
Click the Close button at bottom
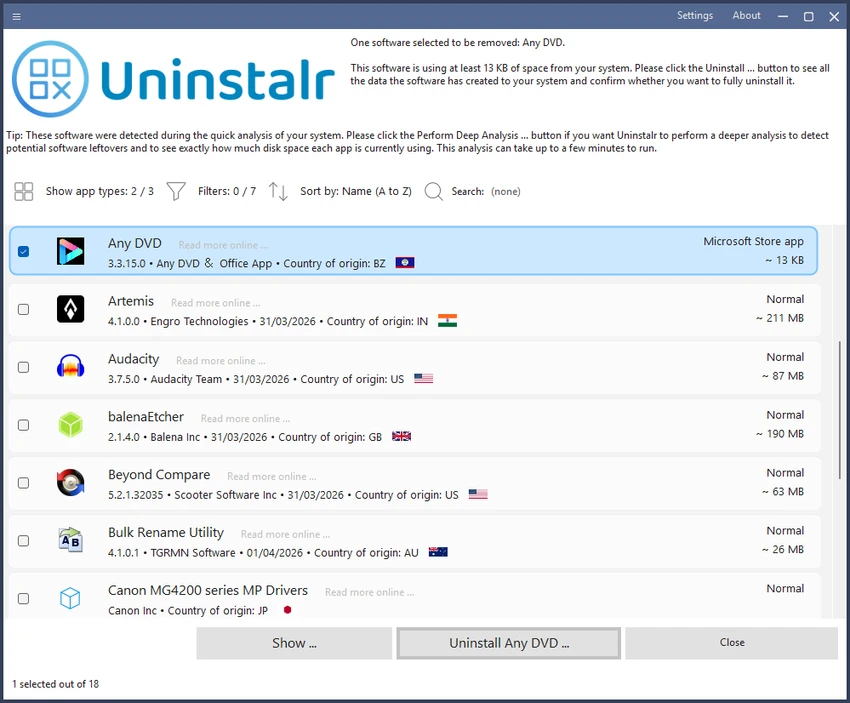click(x=732, y=643)
